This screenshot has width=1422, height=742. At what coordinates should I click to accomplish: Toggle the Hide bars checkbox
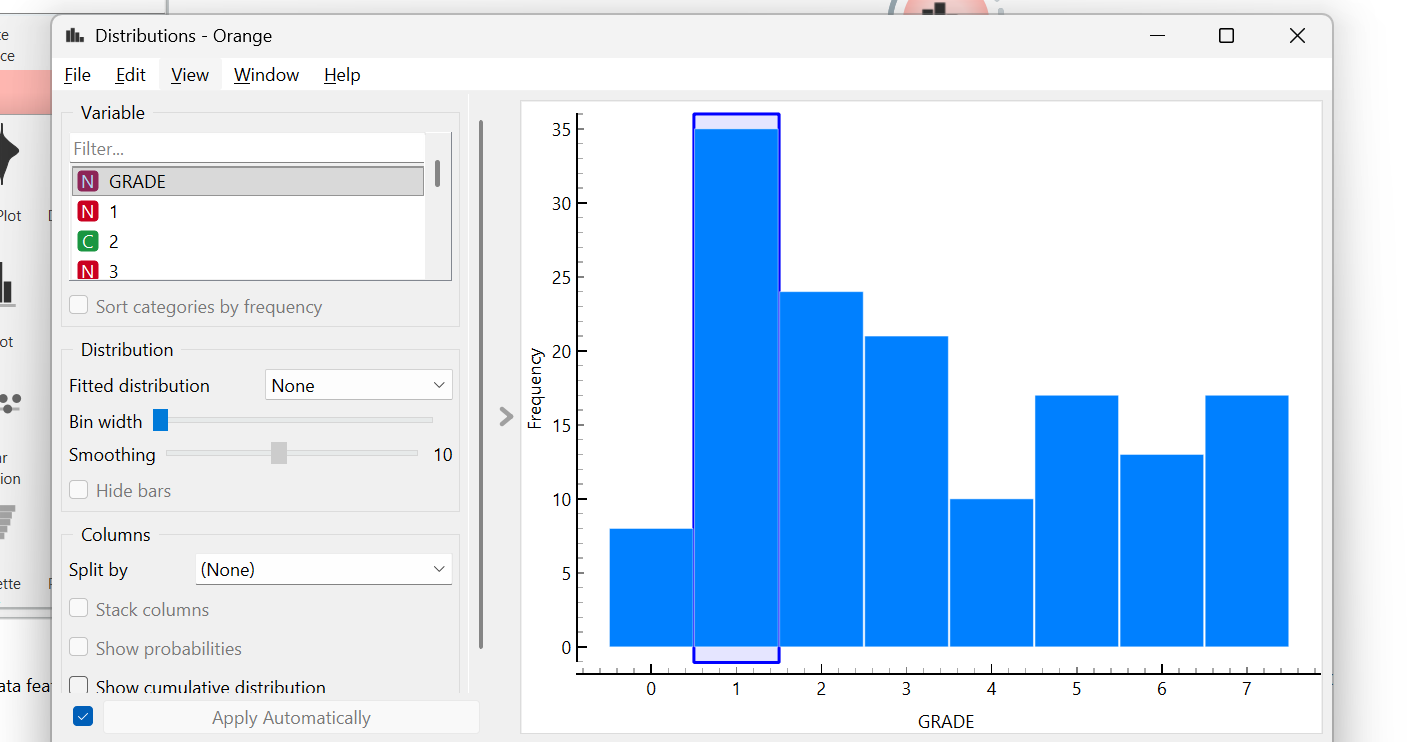tap(80, 490)
